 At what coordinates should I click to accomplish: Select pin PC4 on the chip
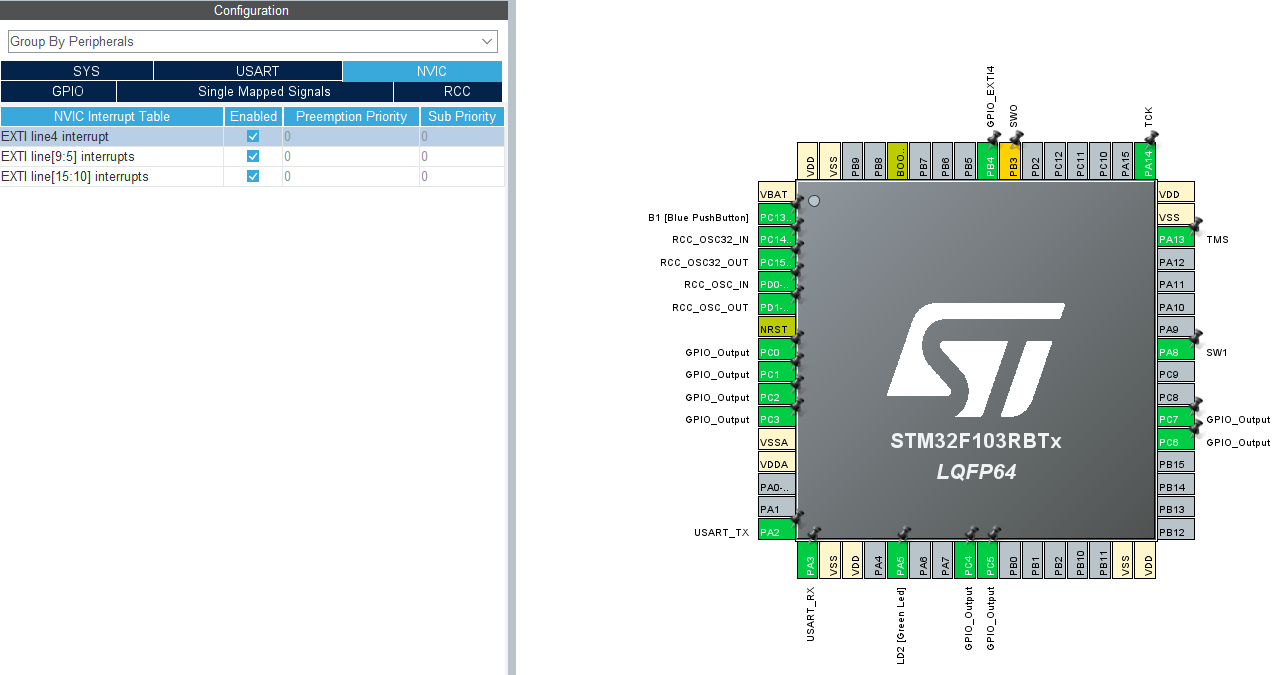(x=967, y=560)
